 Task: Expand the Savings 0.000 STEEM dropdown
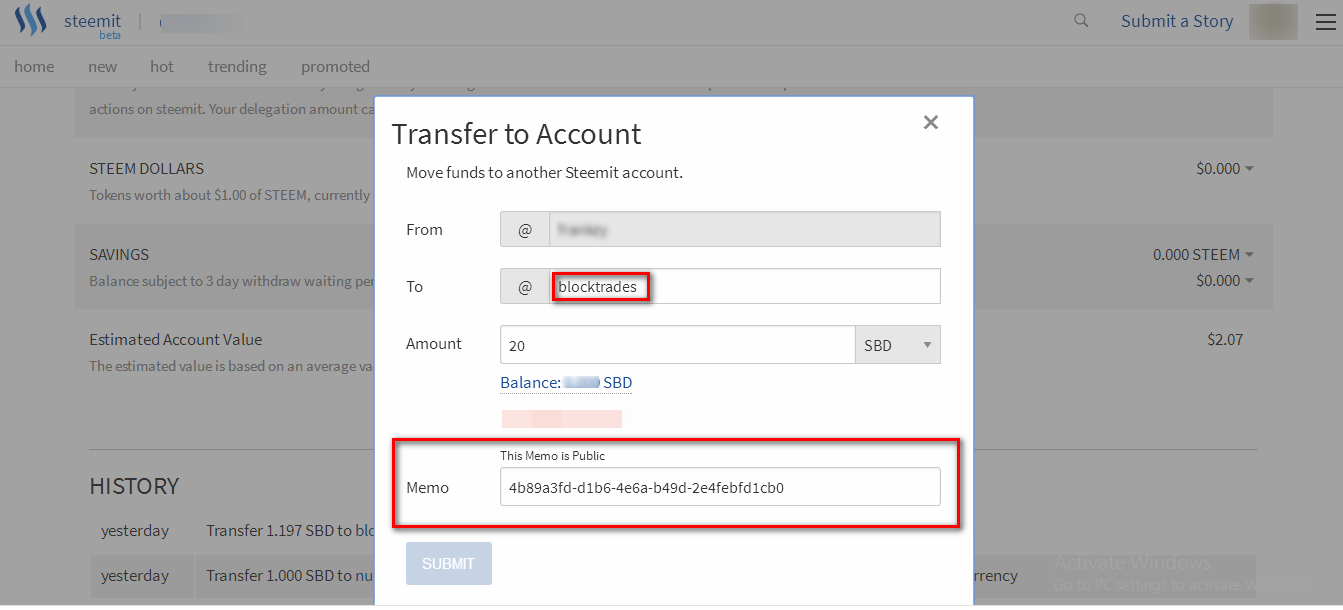1203,255
